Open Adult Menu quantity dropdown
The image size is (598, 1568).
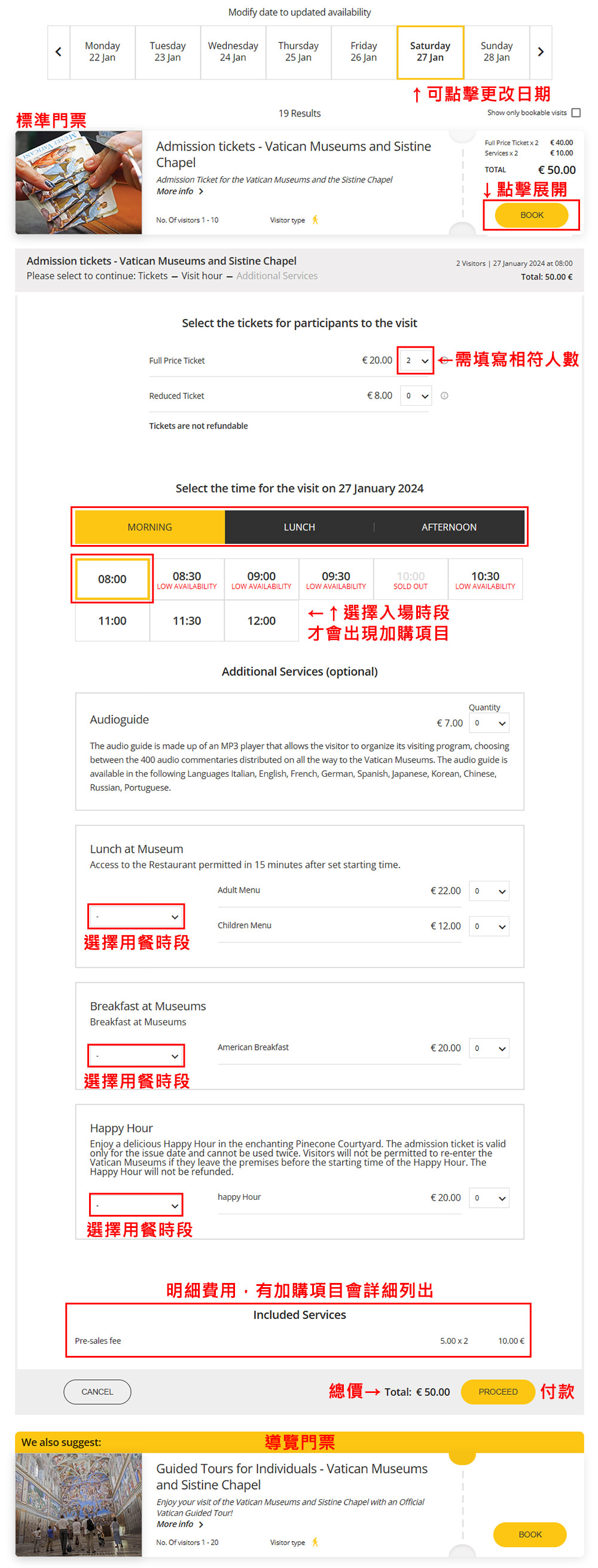pos(489,891)
